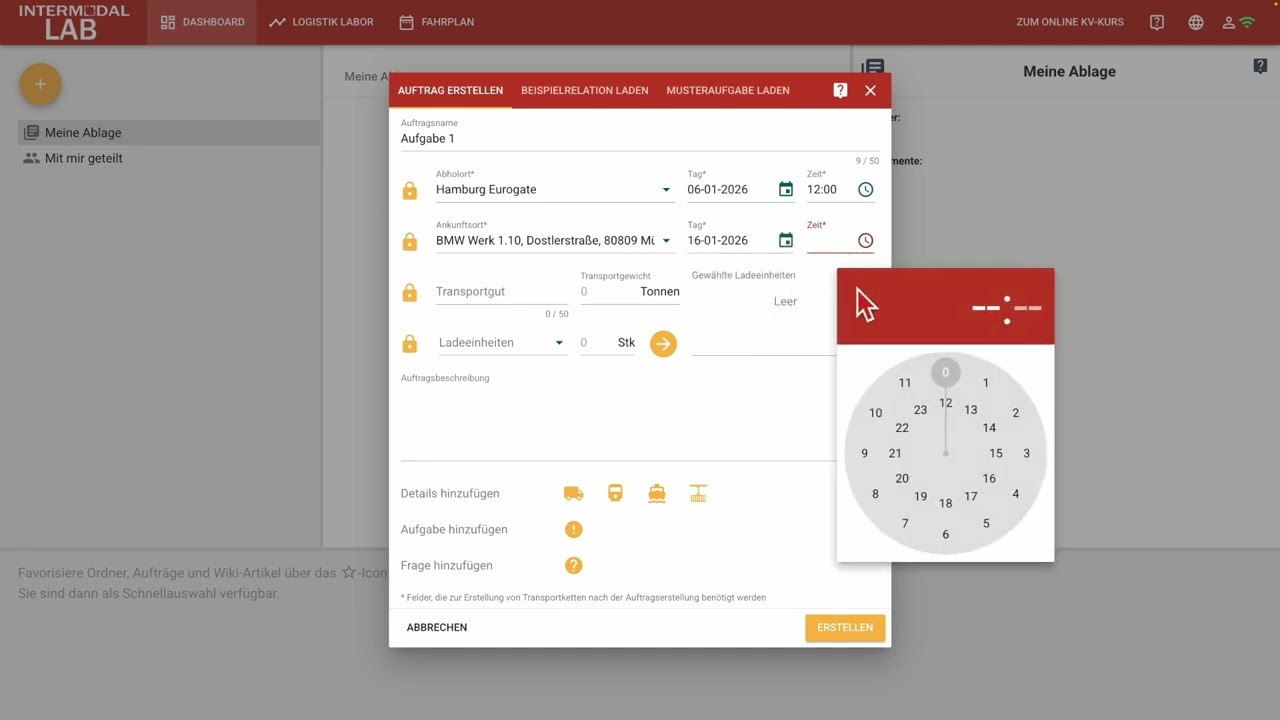This screenshot has height=720, width=1280.
Task: Open clock picker for Abholort Zeit
Action: pos(866,189)
